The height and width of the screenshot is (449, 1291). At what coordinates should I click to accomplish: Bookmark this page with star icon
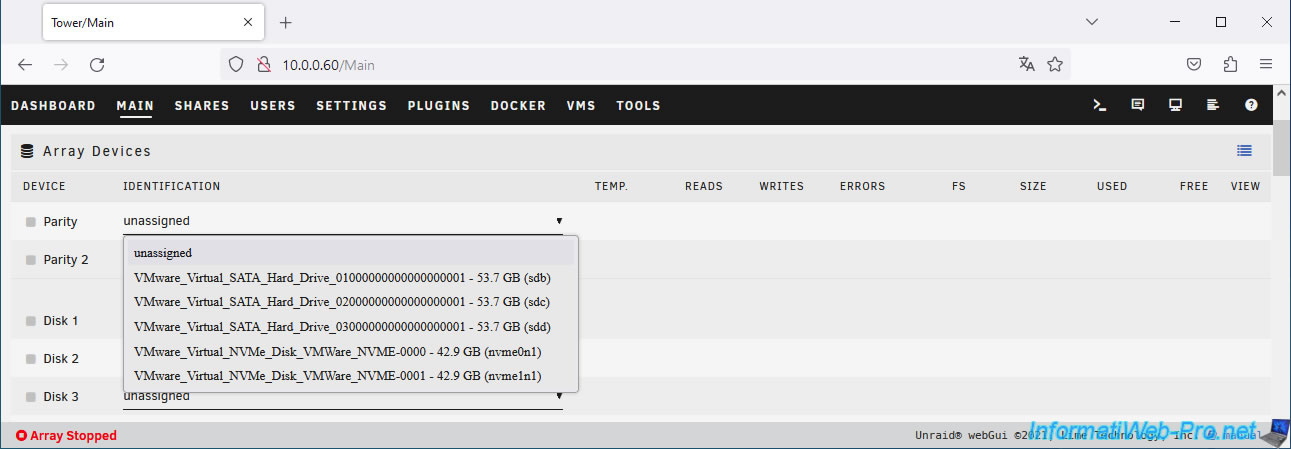pos(1054,64)
